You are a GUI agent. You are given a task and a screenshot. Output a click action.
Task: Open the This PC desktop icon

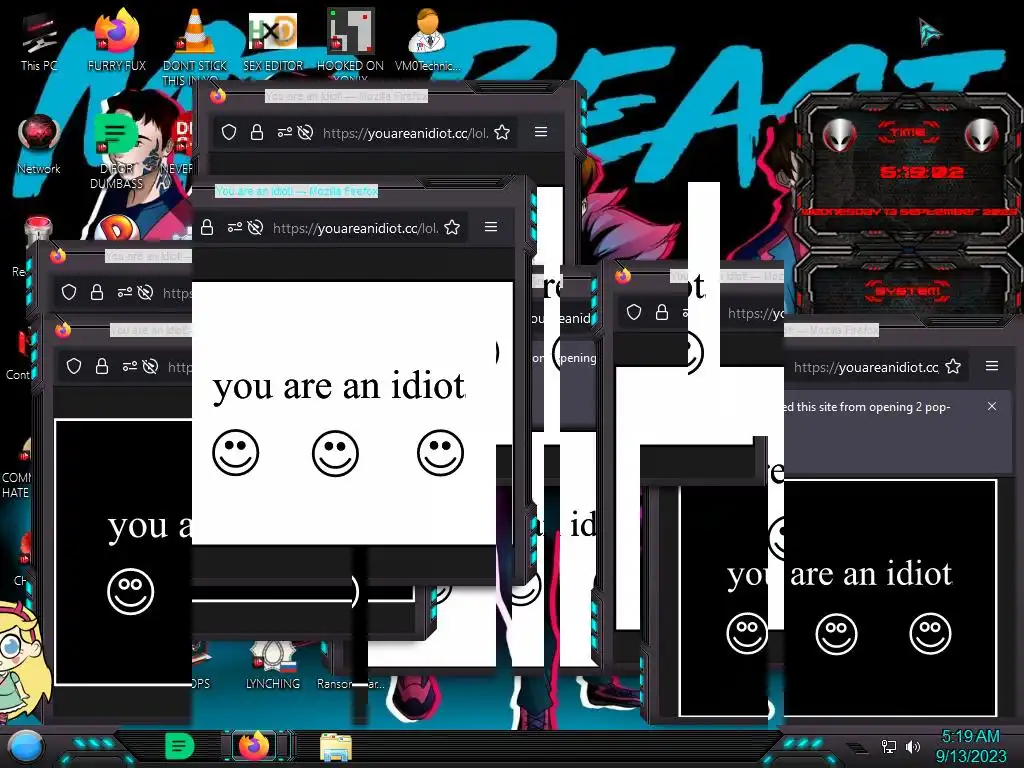coord(39,40)
